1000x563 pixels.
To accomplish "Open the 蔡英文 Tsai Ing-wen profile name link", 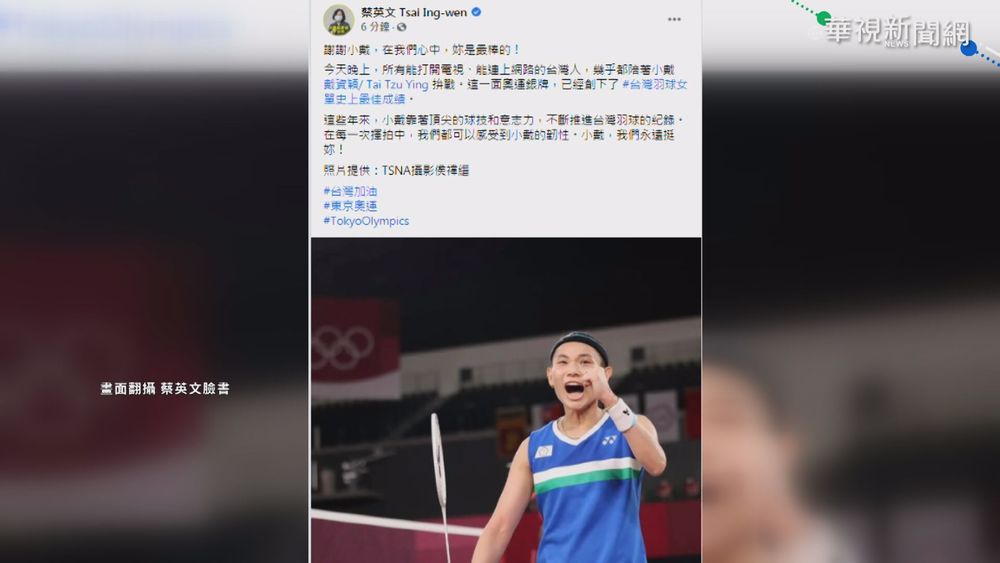I will (x=414, y=12).
